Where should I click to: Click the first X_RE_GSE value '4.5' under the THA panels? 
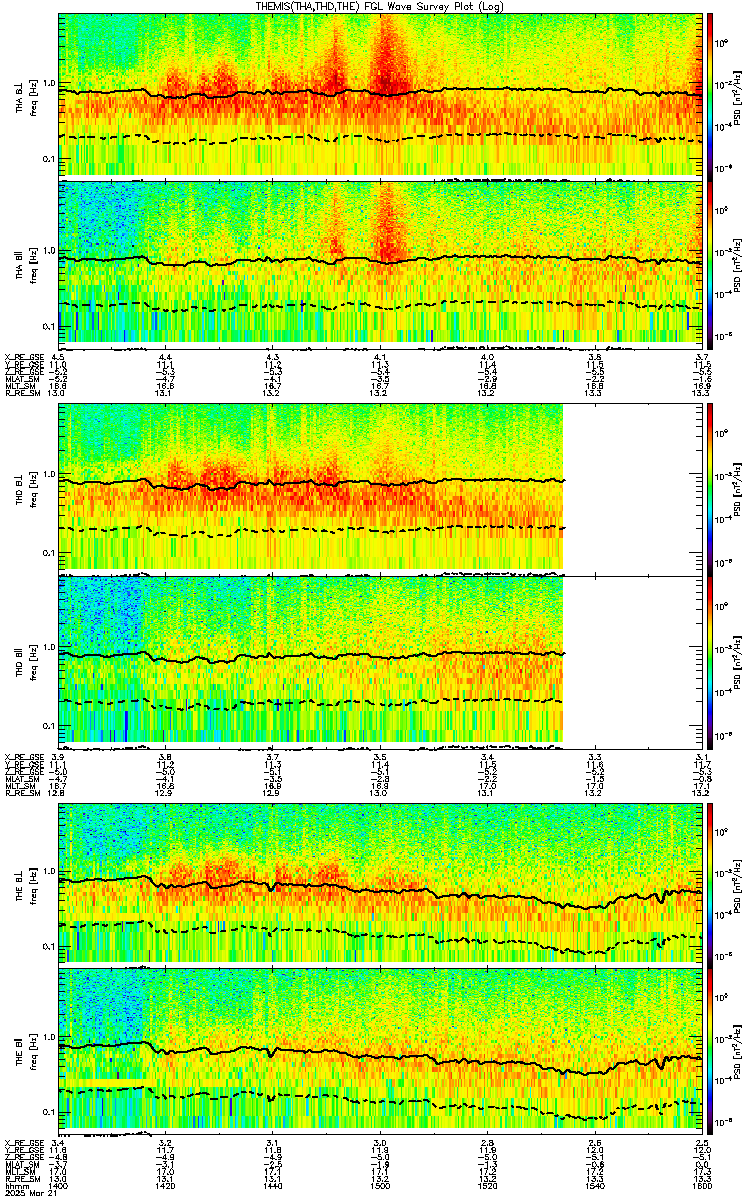click(59, 357)
